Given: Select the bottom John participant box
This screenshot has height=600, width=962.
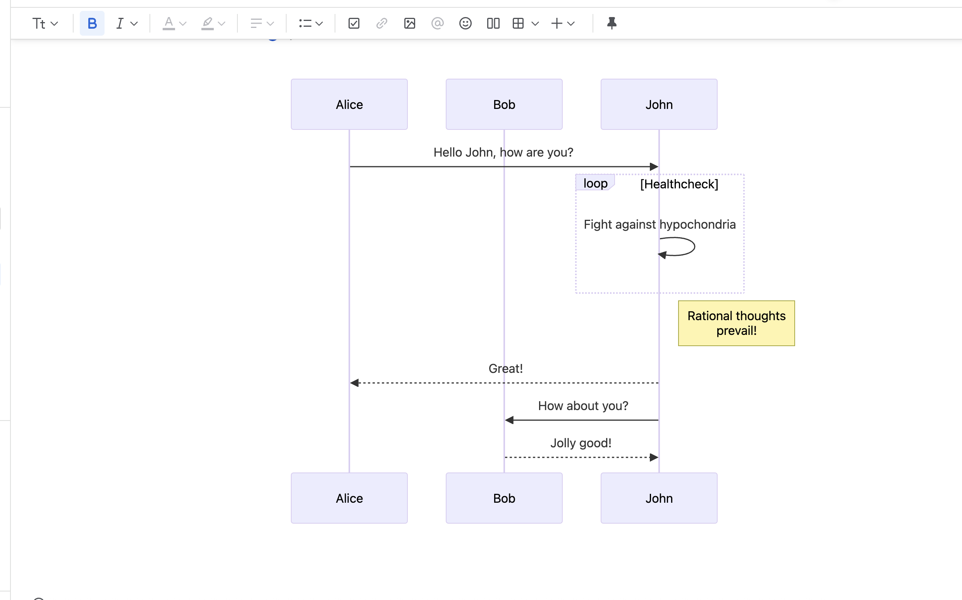Looking at the screenshot, I should pos(658,498).
